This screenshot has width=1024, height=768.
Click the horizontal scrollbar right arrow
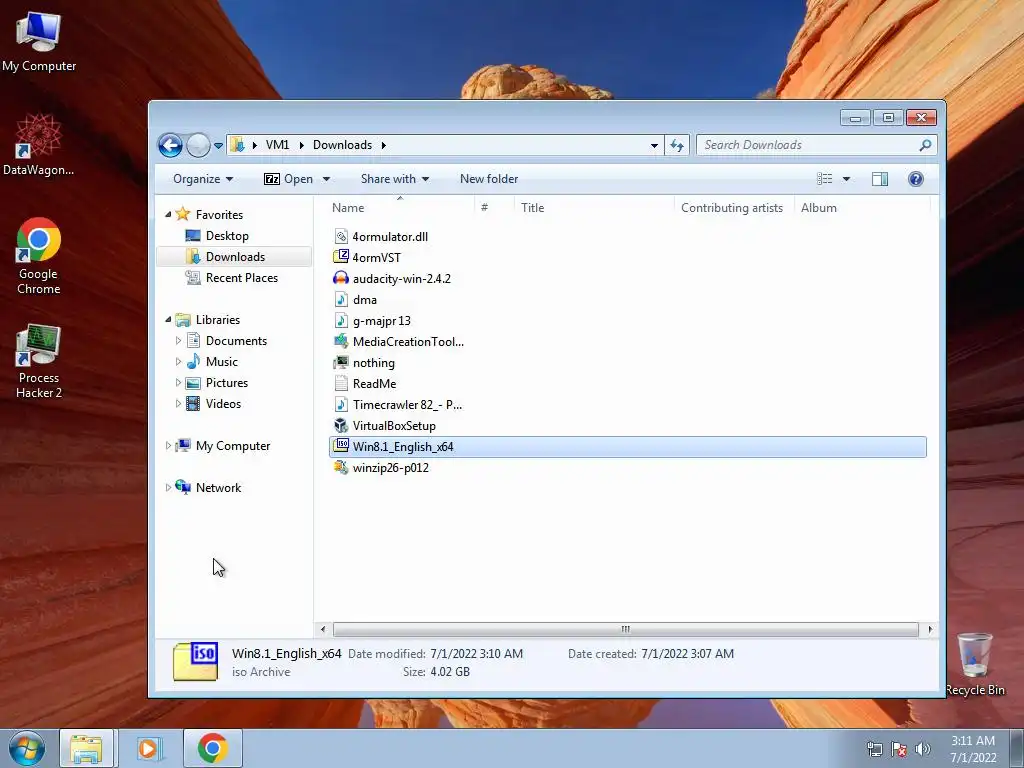tap(930, 630)
